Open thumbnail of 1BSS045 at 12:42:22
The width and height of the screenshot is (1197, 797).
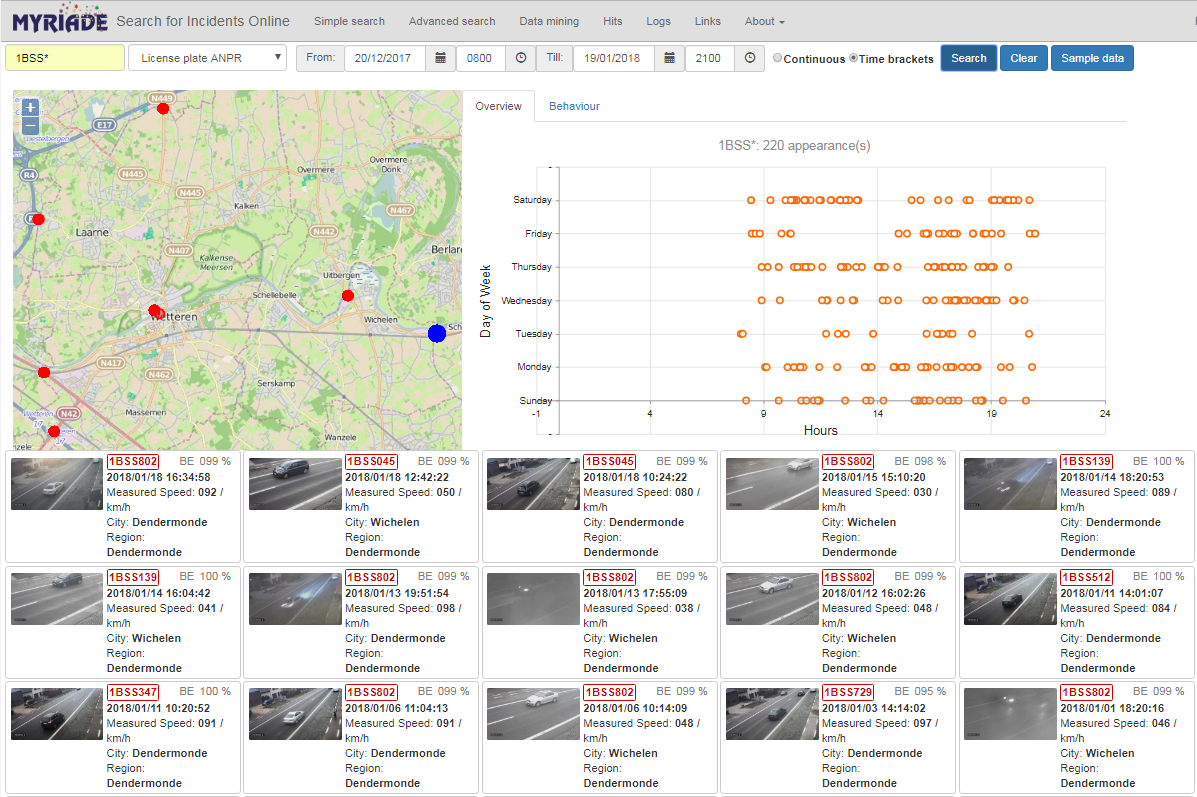click(295, 484)
